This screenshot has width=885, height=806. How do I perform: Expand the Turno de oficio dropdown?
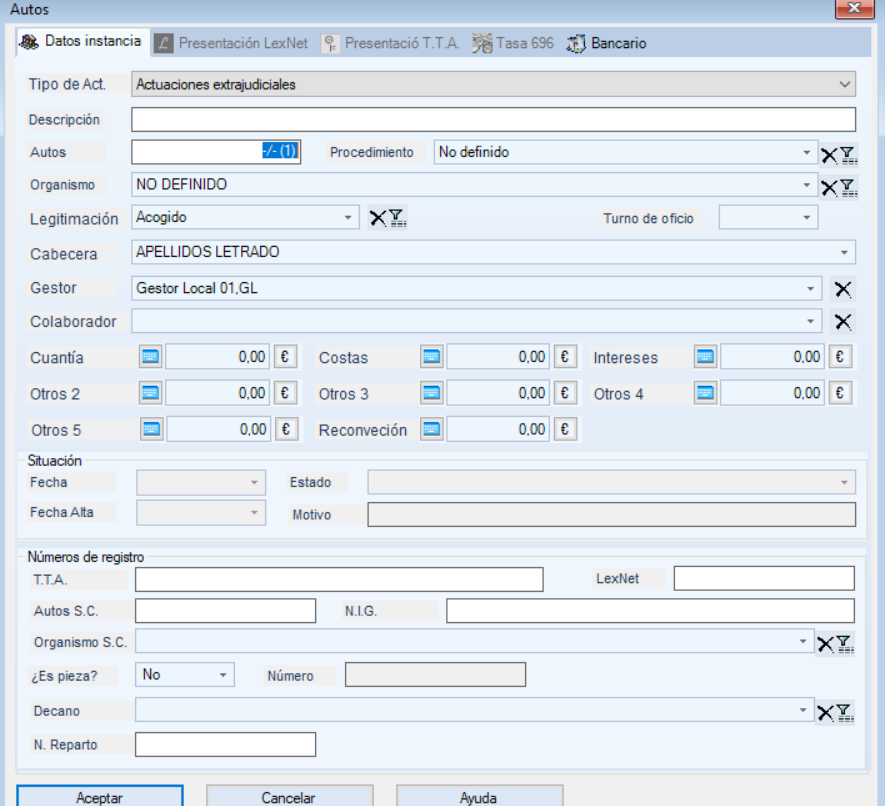point(806,218)
